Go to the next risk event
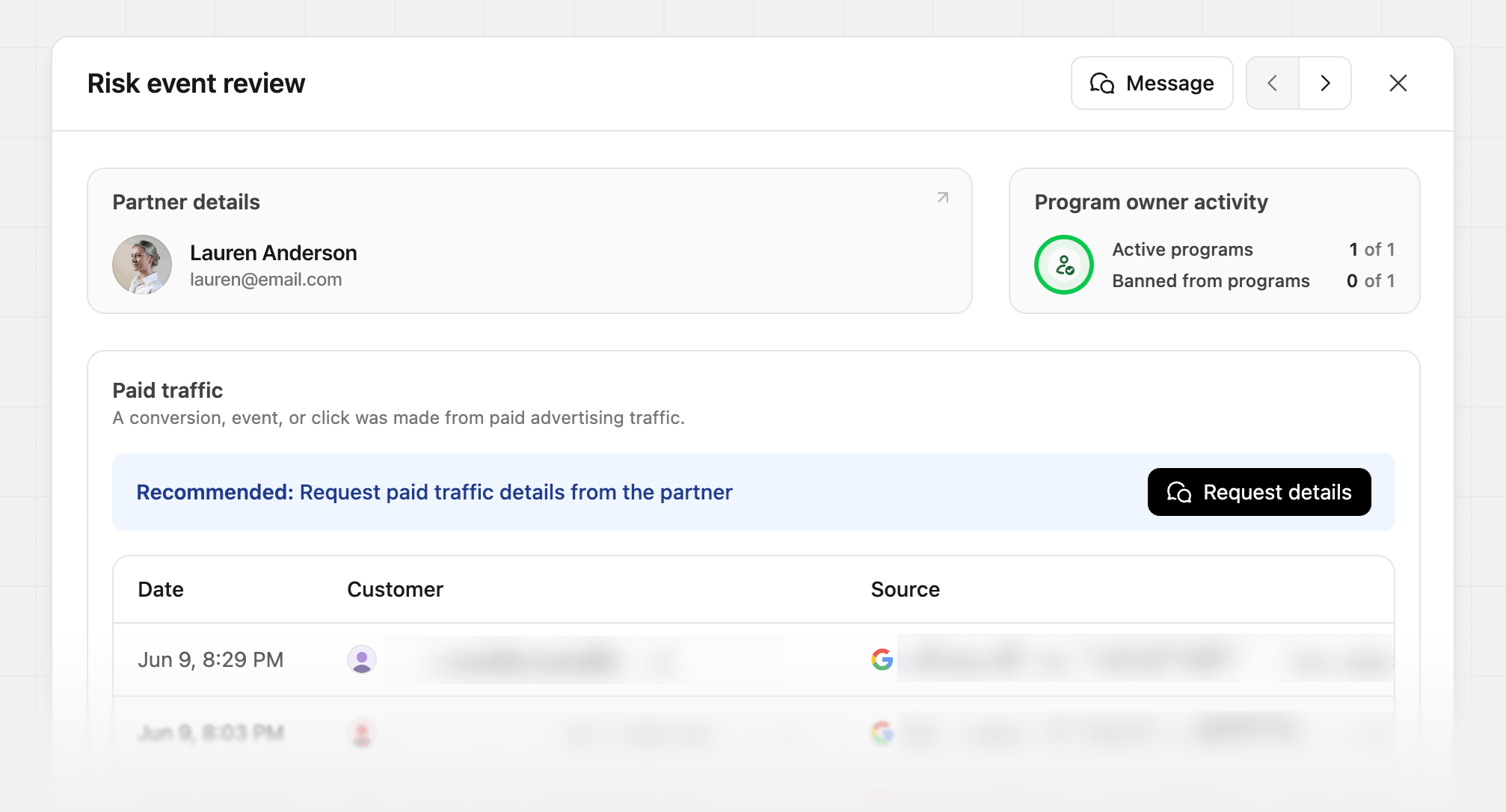 click(x=1325, y=83)
